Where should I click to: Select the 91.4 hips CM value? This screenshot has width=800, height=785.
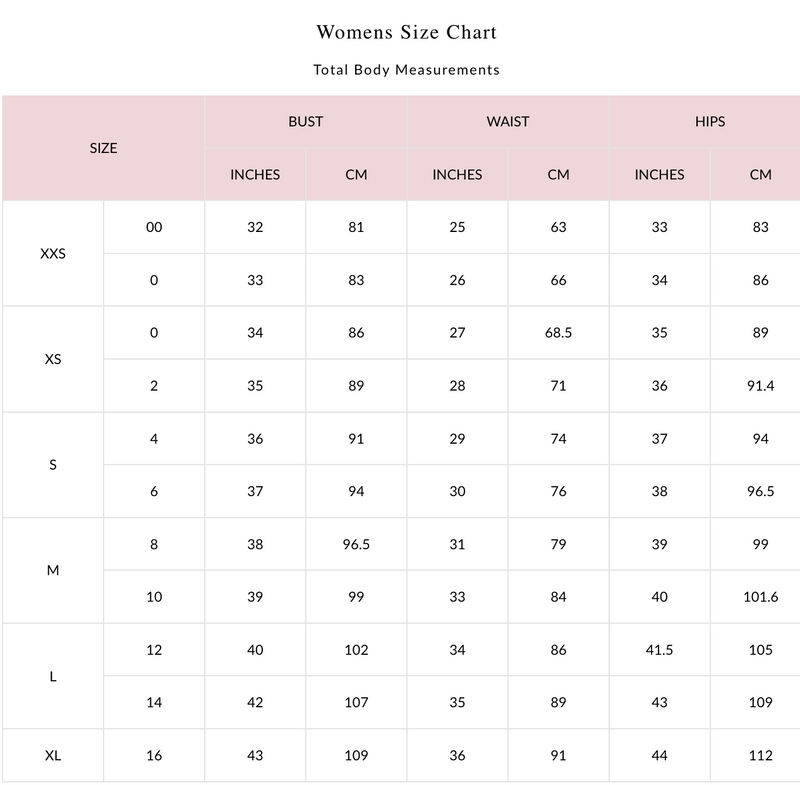point(760,386)
